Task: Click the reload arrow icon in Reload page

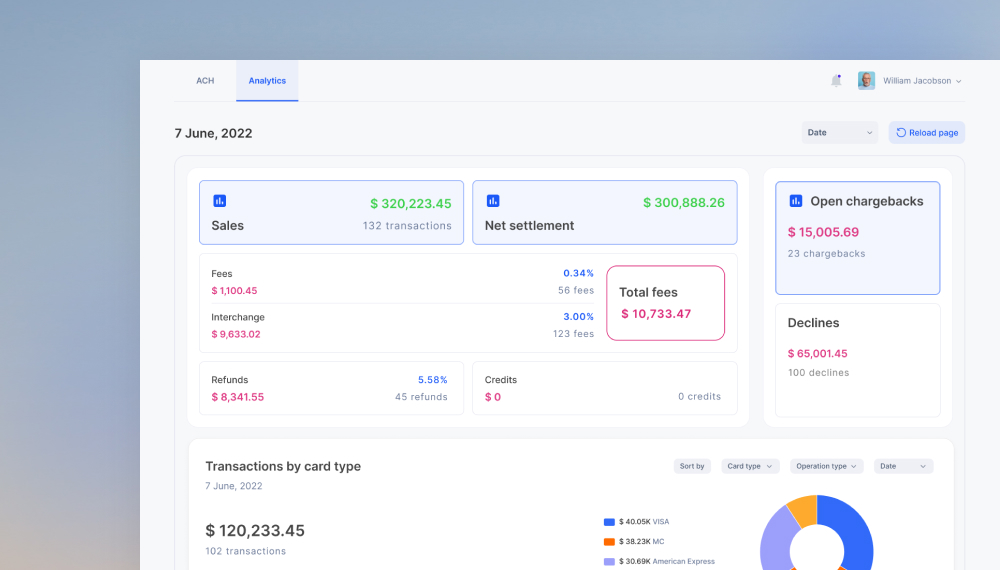Action: tap(901, 133)
